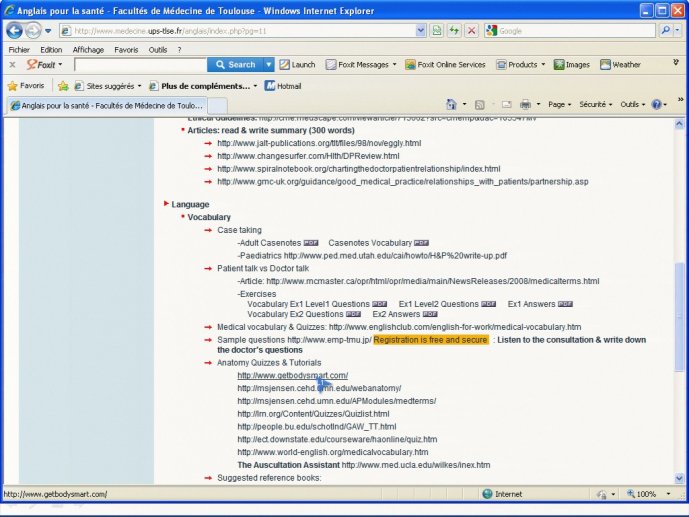Click the Launch toolbar button
The image size is (689, 517).
(297, 65)
